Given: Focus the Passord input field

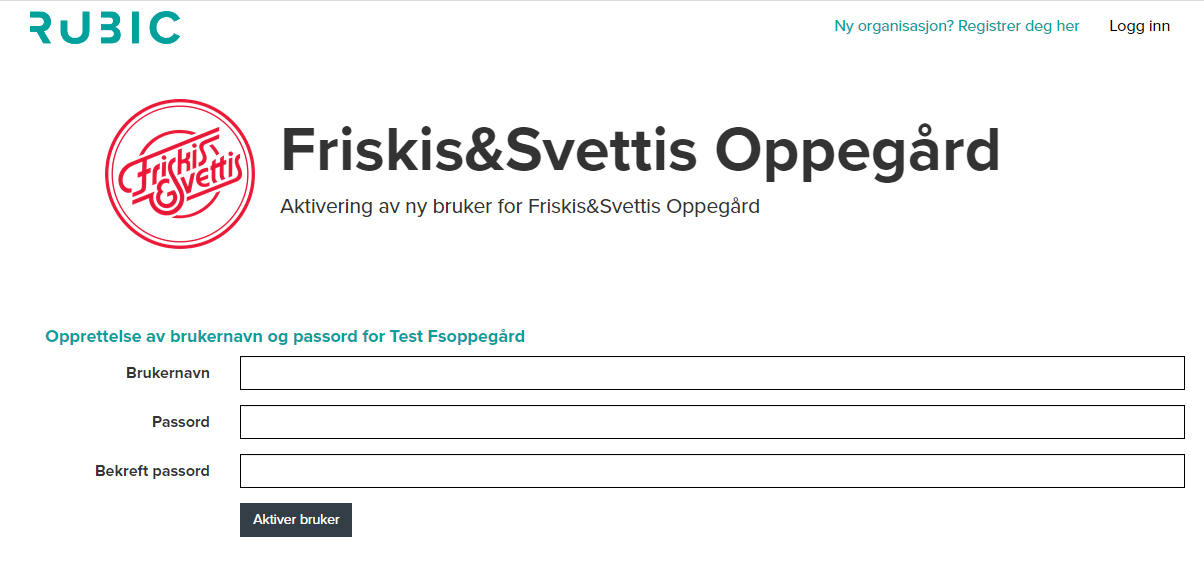Looking at the screenshot, I should [x=712, y=422].
